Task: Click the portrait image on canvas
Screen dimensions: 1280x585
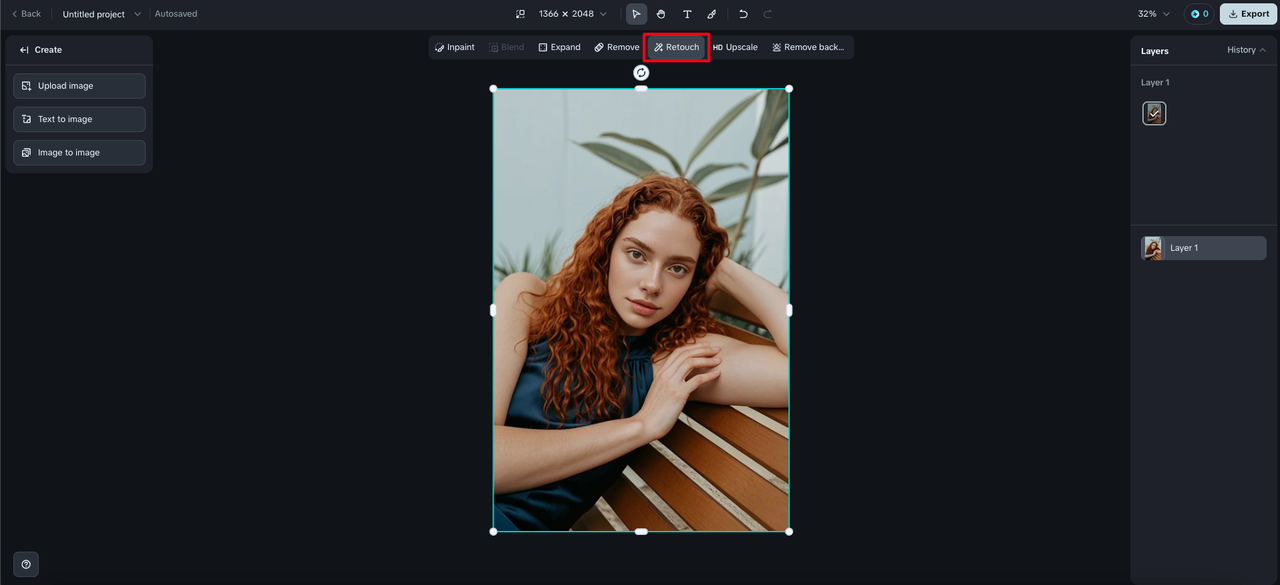Action: (x=641, y=310)
